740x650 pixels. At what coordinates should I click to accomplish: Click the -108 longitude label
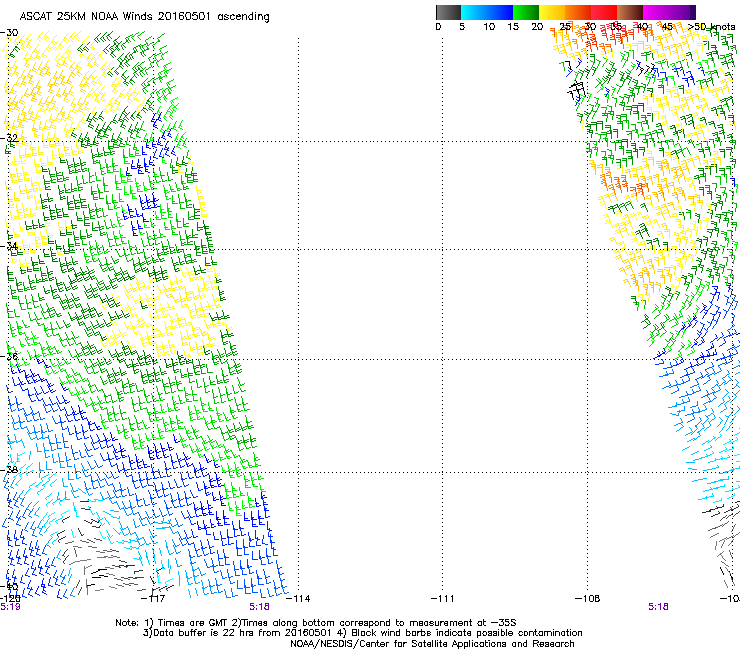pyautogui.click(x=587, y=599)
